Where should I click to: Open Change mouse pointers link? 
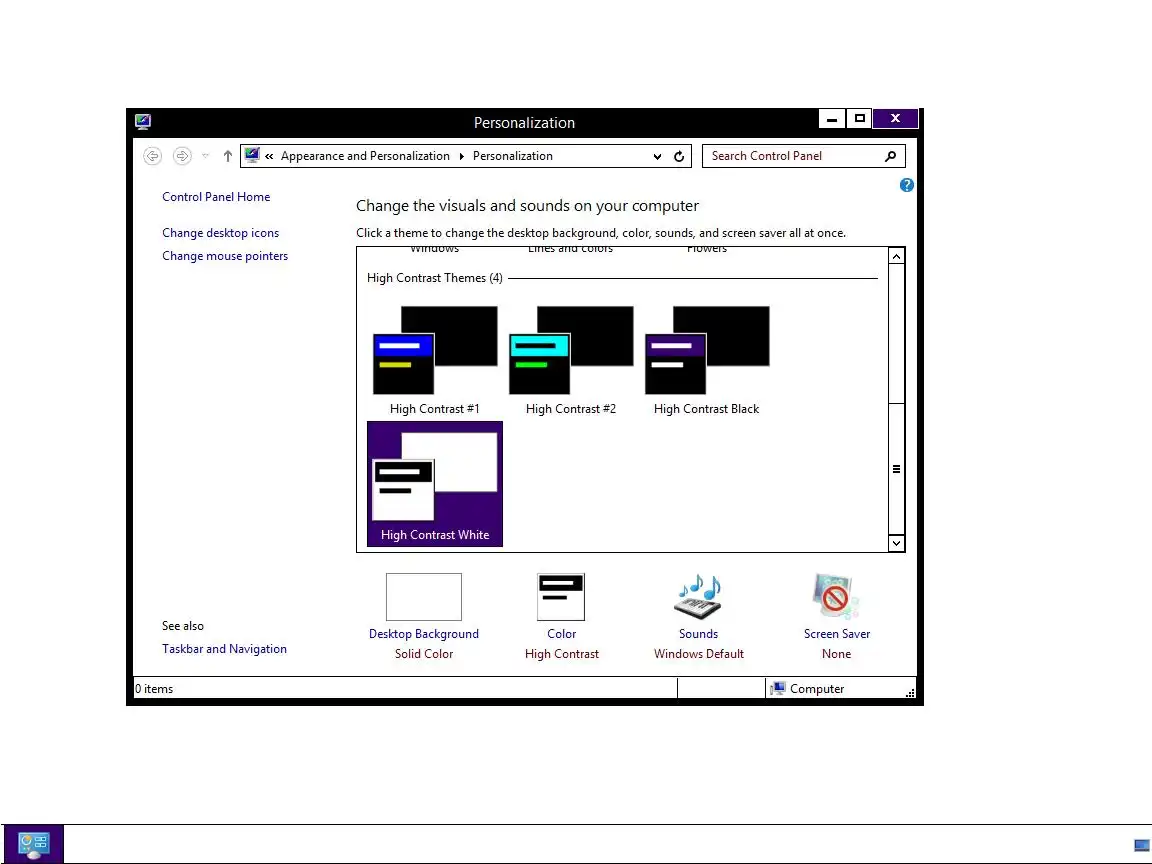[x=225, y=256]
